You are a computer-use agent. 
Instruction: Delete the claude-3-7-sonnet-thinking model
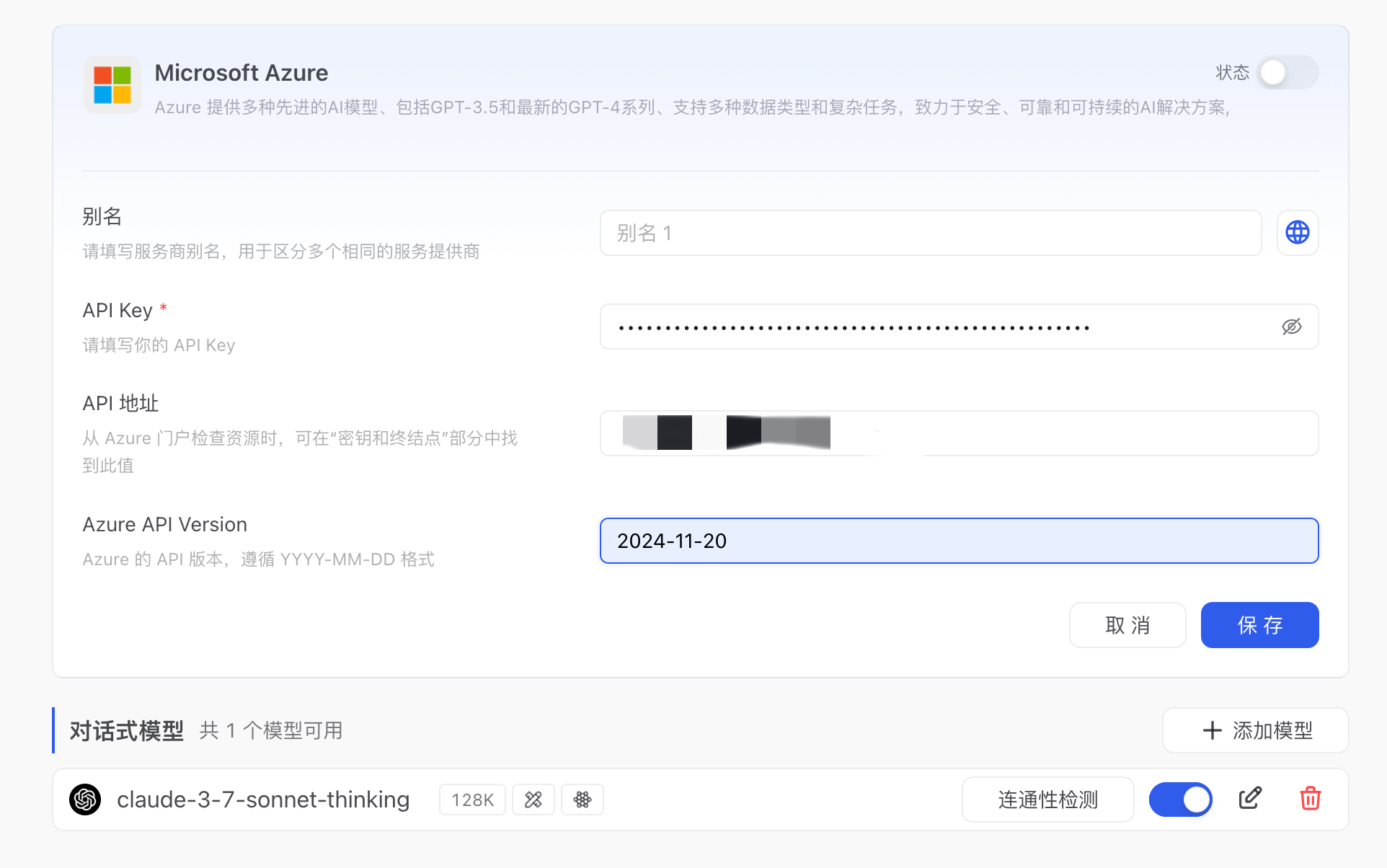1310,798
